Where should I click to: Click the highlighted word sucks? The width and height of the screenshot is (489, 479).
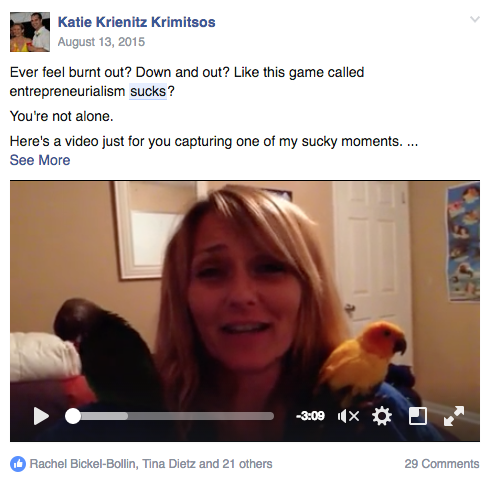(148, 91)
